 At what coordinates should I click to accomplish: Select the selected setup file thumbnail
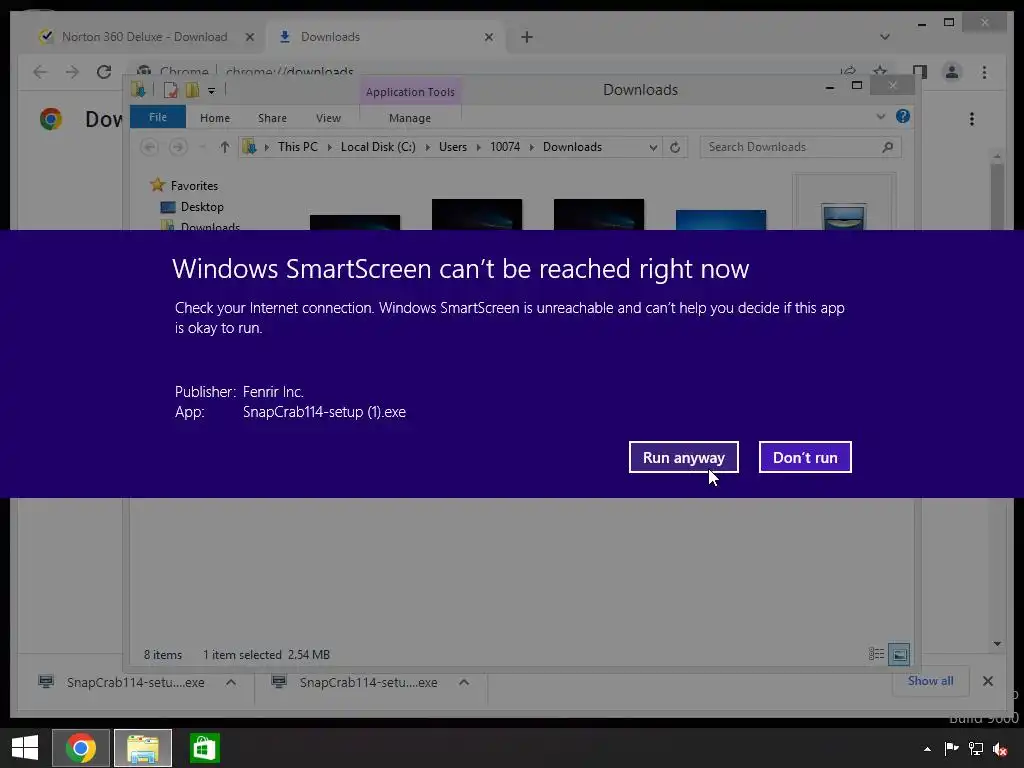tap(844, 202)
